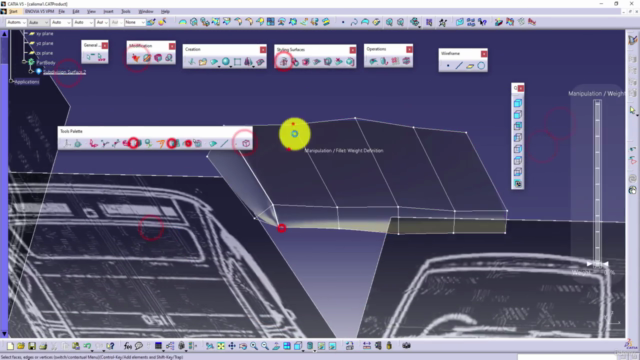Expand the Applications tree node
The width and height of the screenshot is (640, 360).
[x=11, y=82]
